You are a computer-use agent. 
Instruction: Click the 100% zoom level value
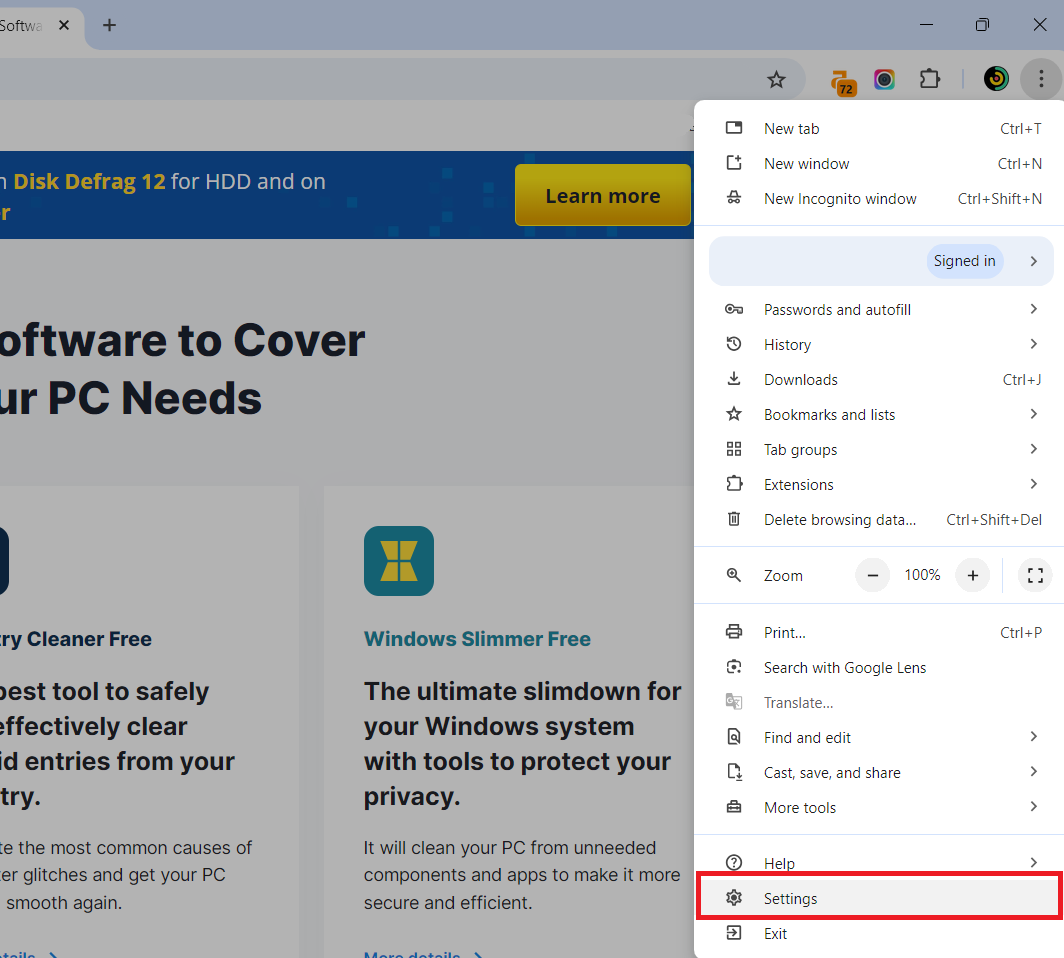click(x=922, y=575)
